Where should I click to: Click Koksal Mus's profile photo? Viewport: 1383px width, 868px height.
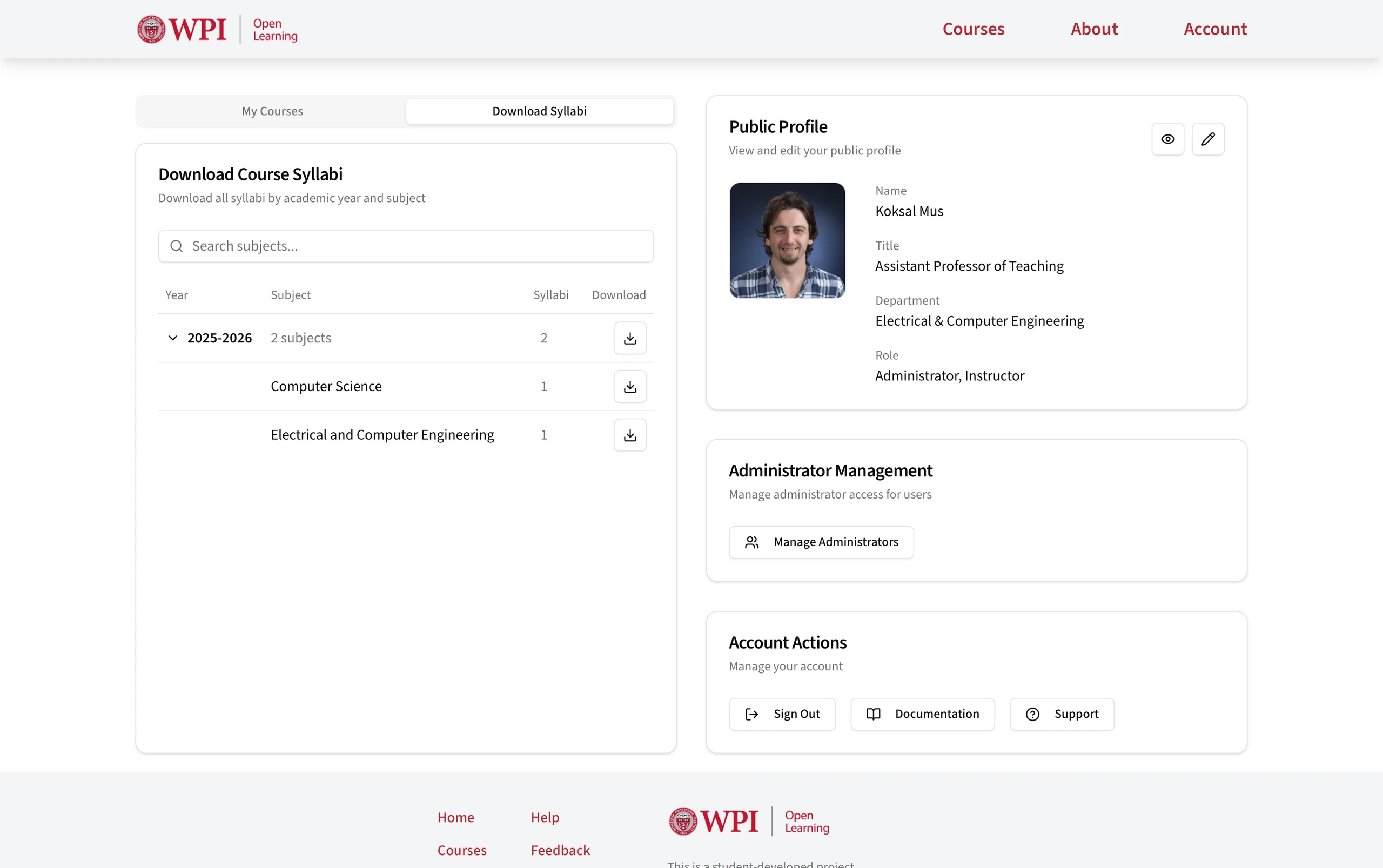pyautogui.click(x=786, y=240)
